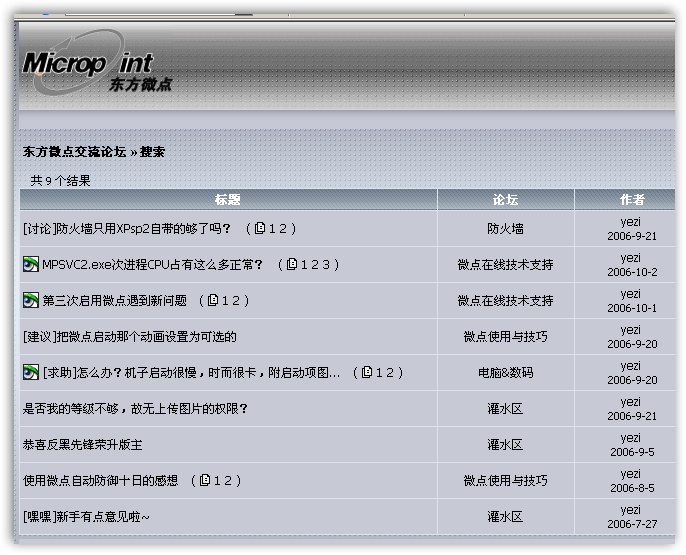Click the 共 9 个结果 result count text
686x555 pixels.
click(x=60, y=180)
